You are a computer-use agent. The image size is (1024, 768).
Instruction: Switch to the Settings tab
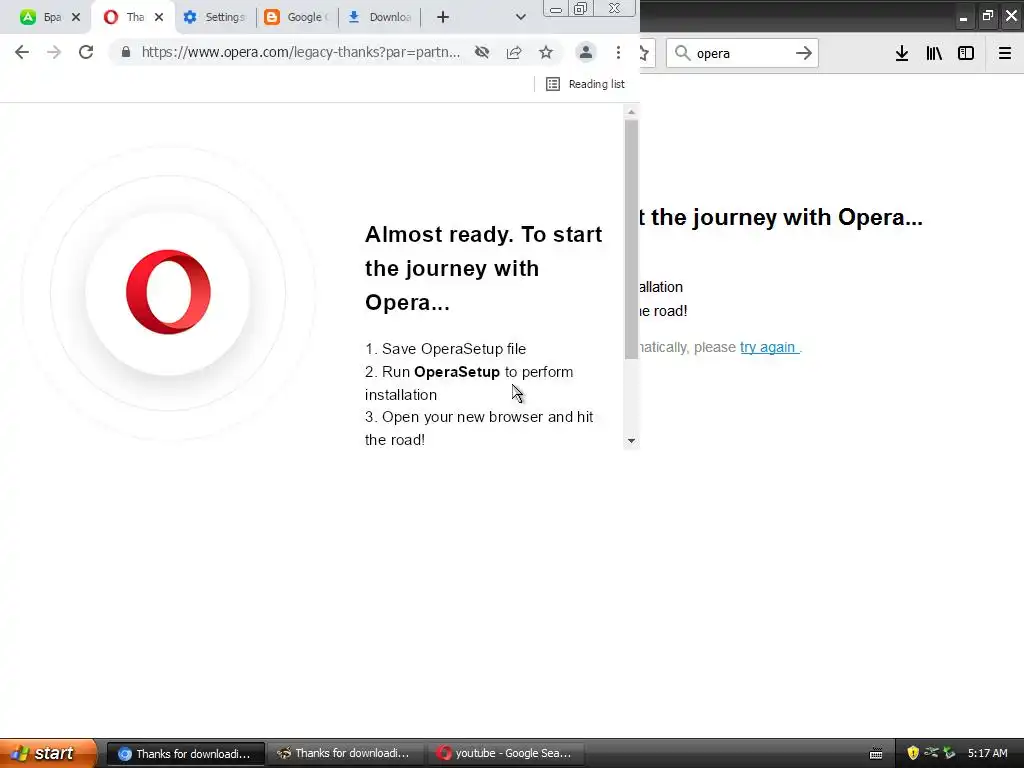coord(214,18)
